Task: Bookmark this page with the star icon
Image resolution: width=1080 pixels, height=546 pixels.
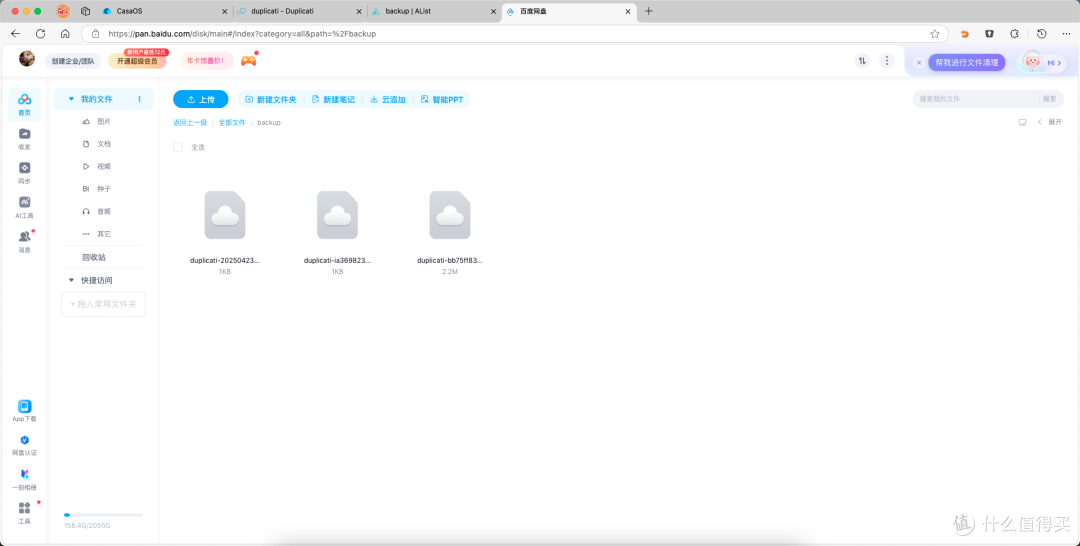Action: pos(935,34)
